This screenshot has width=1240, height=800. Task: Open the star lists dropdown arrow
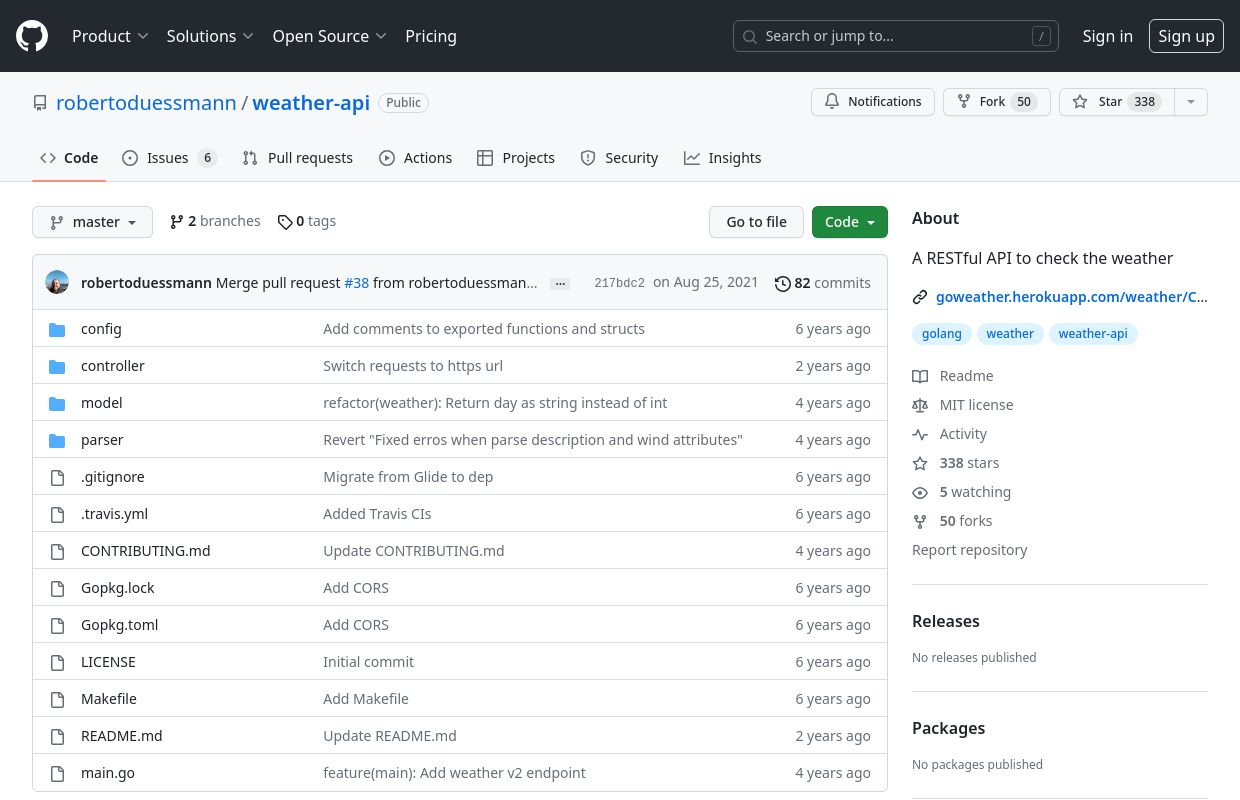1190,102
